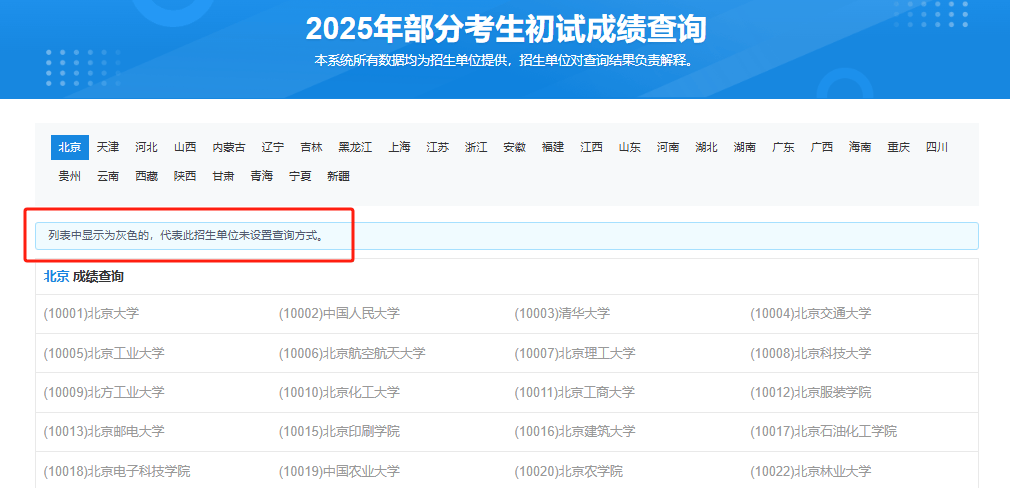
Task: Choose 山西 from the province list
Action: [x=185, y=147]
